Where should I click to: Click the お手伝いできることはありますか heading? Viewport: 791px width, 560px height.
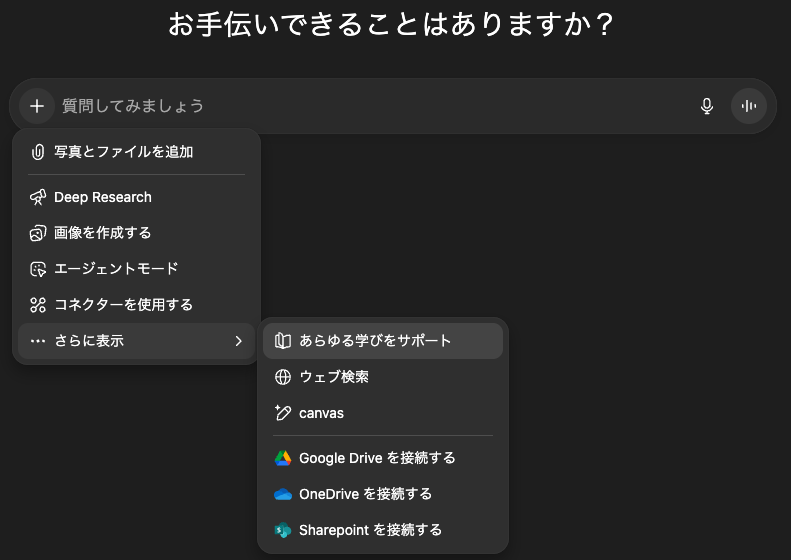[390, 24]
